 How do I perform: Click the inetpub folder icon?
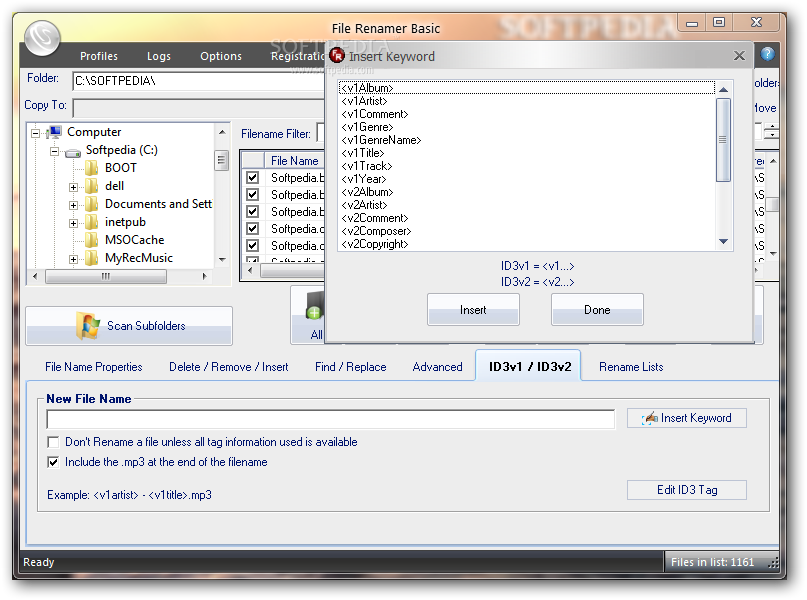(92, 222)
